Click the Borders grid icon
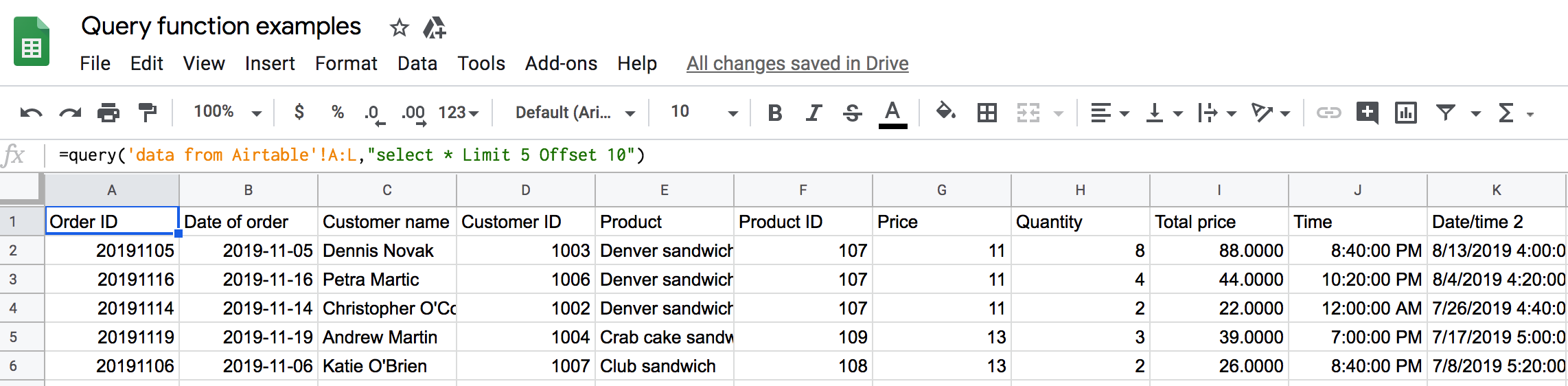Screen dimensions: 1568x386 pos(987,112)
